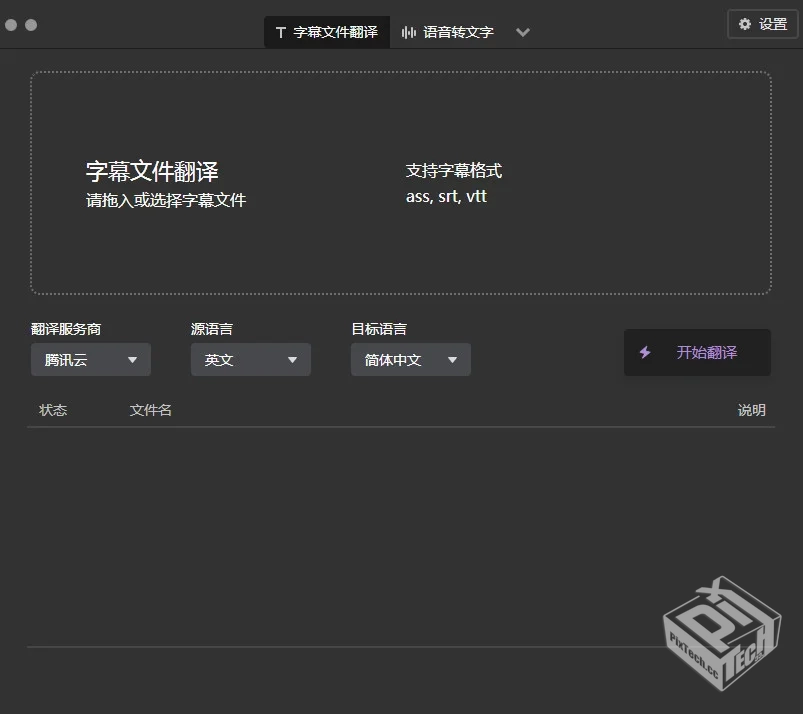The image size is (803, 714).
Task: Click the waveform speech-to-text icon
Action: [411, 31]
